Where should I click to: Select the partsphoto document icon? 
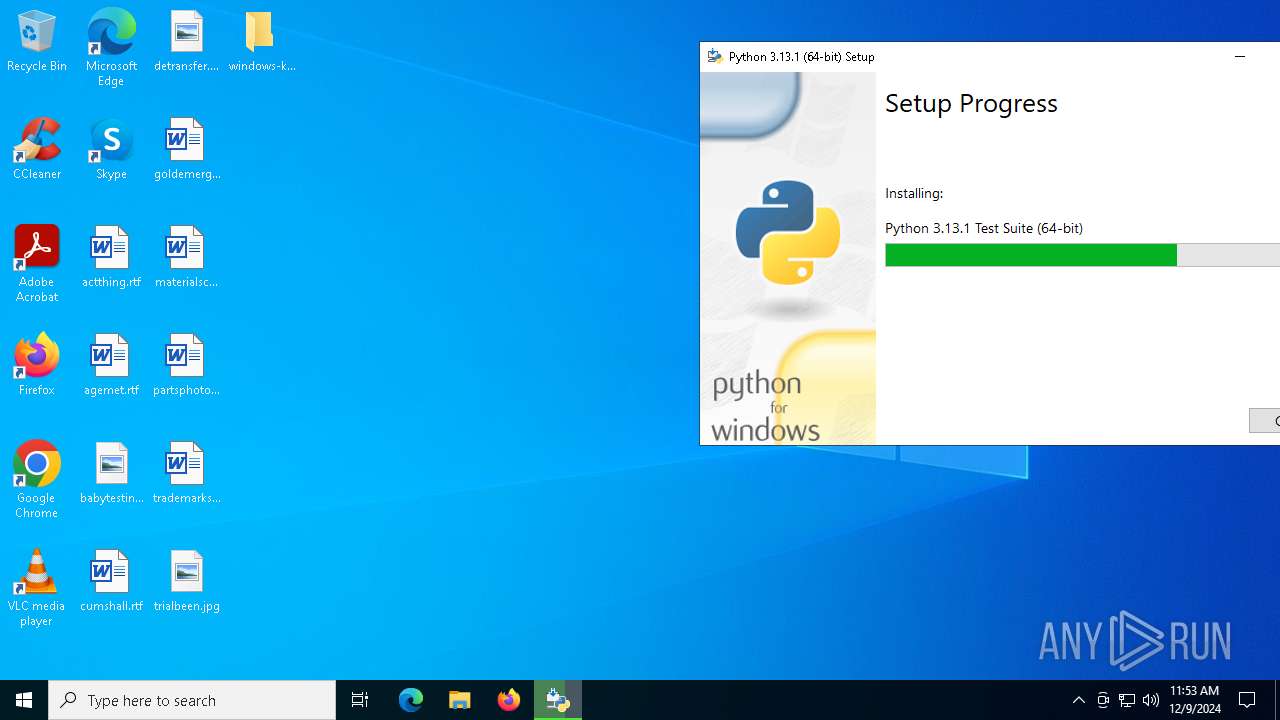[186, 366]
